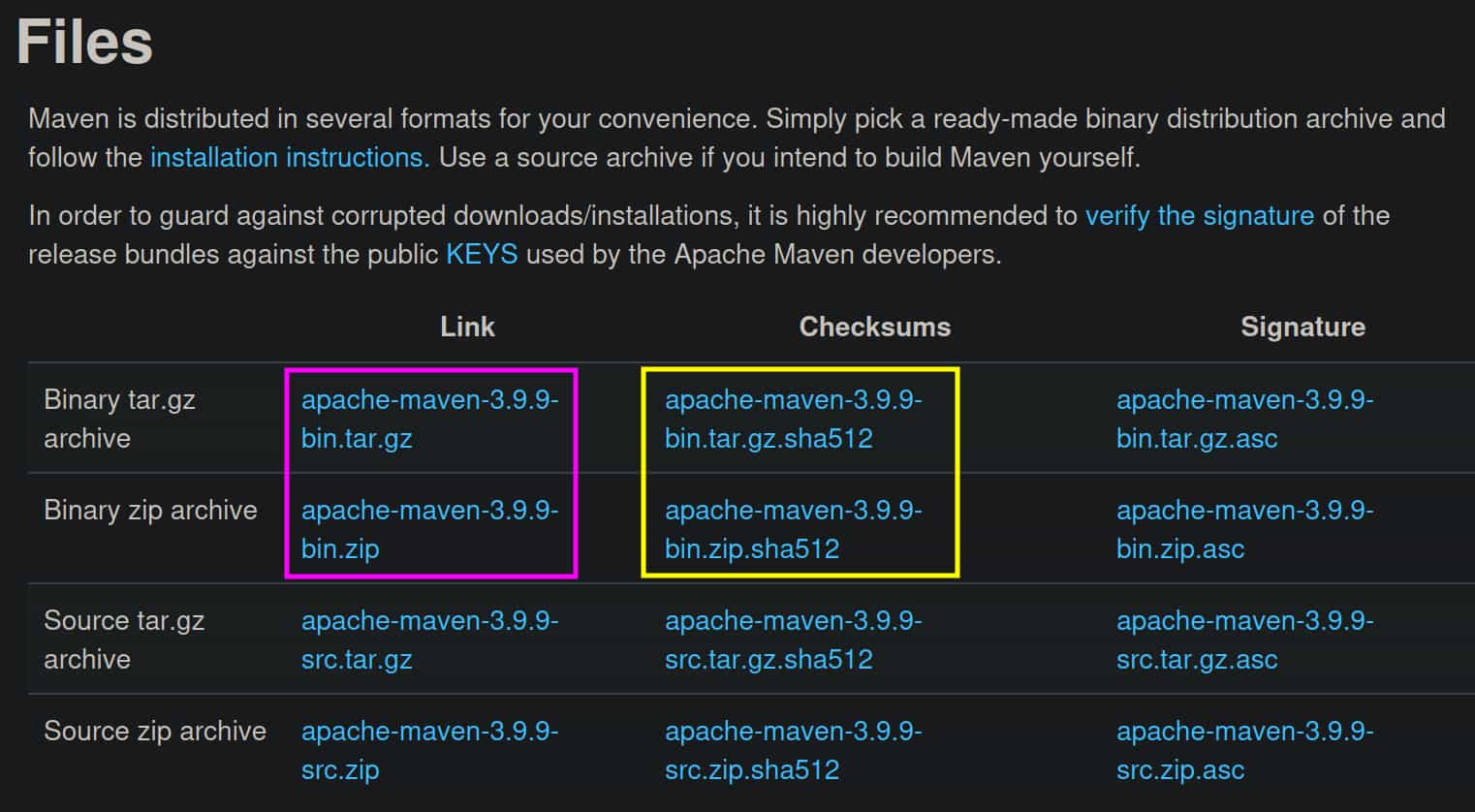Open the src.zip.asc signature link
The width and height of the screenshot is (1475, 812).
click(x=1245, y=750)
